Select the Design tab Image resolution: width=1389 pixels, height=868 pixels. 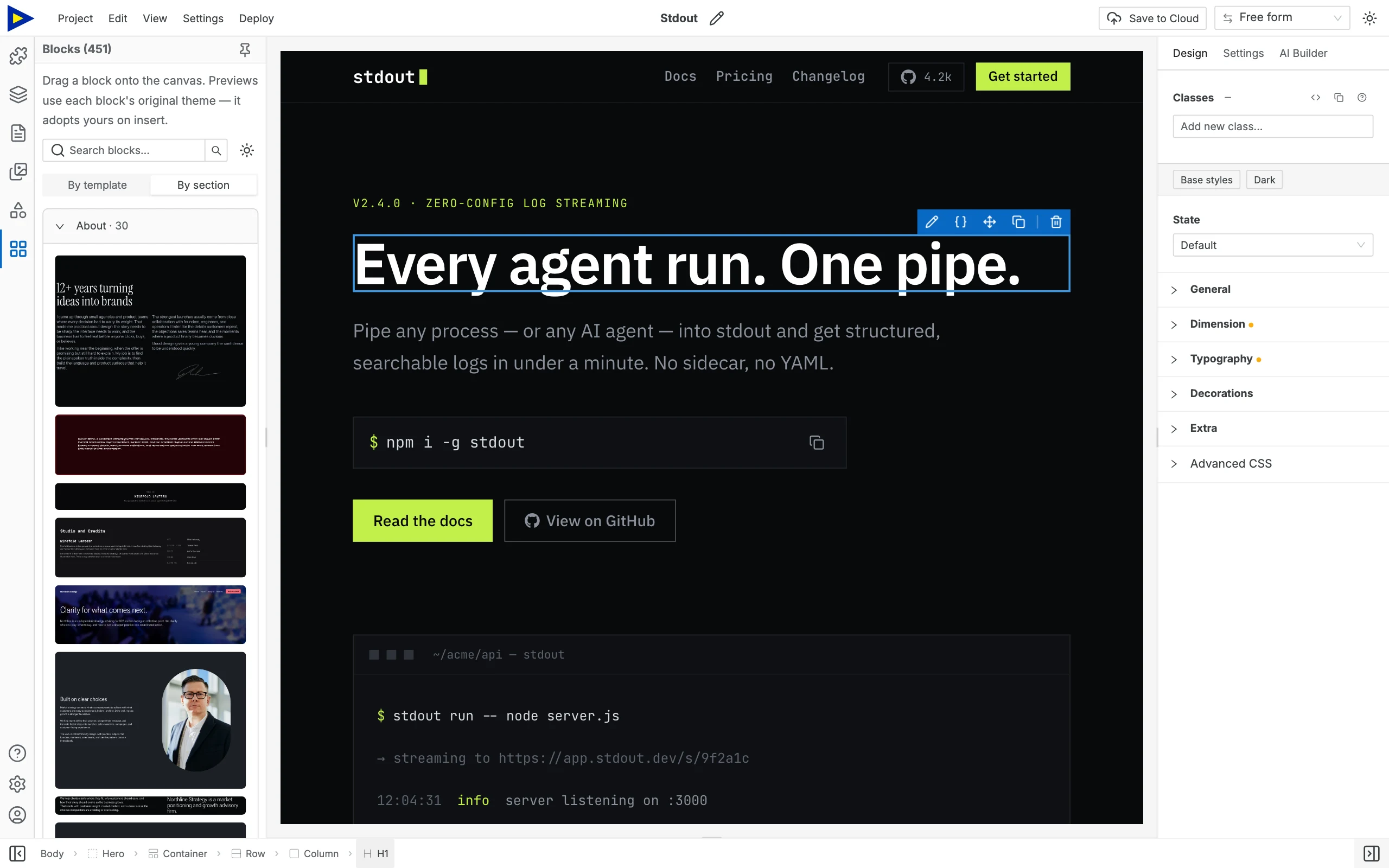[1190, 53]
